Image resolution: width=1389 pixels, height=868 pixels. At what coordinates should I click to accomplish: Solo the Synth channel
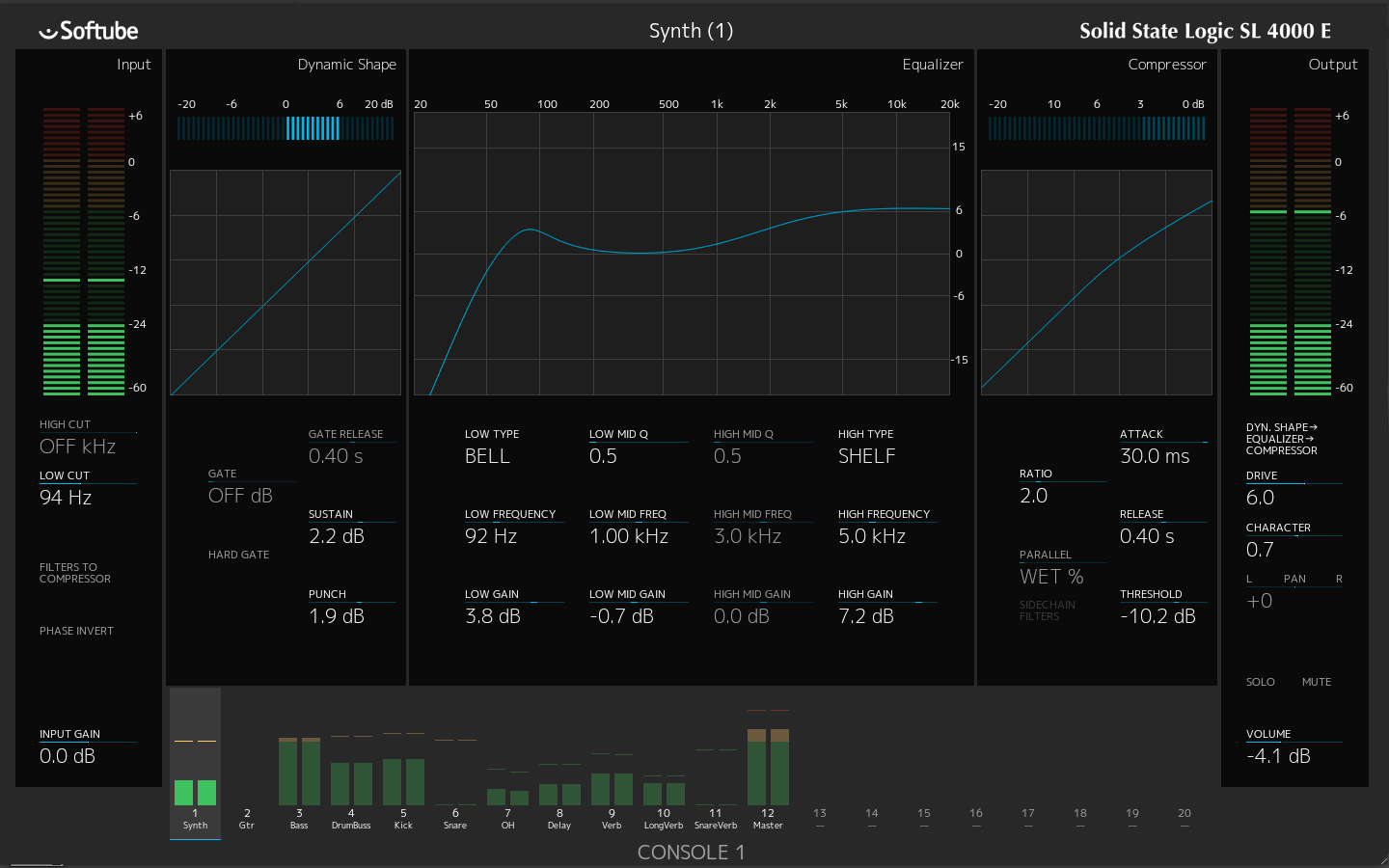pos(1261,682)
